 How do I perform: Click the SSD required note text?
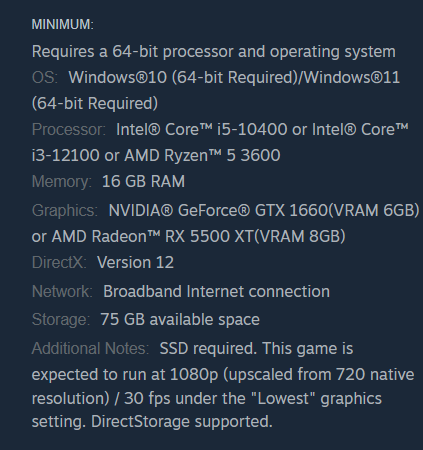(208, 349)
